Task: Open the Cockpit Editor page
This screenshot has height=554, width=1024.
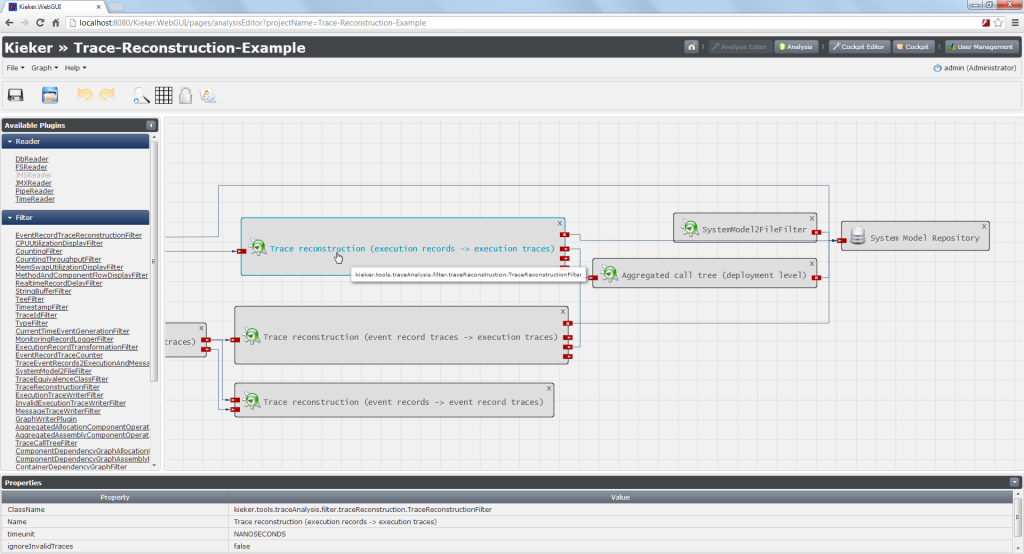Action: click(x=857, y=47)
